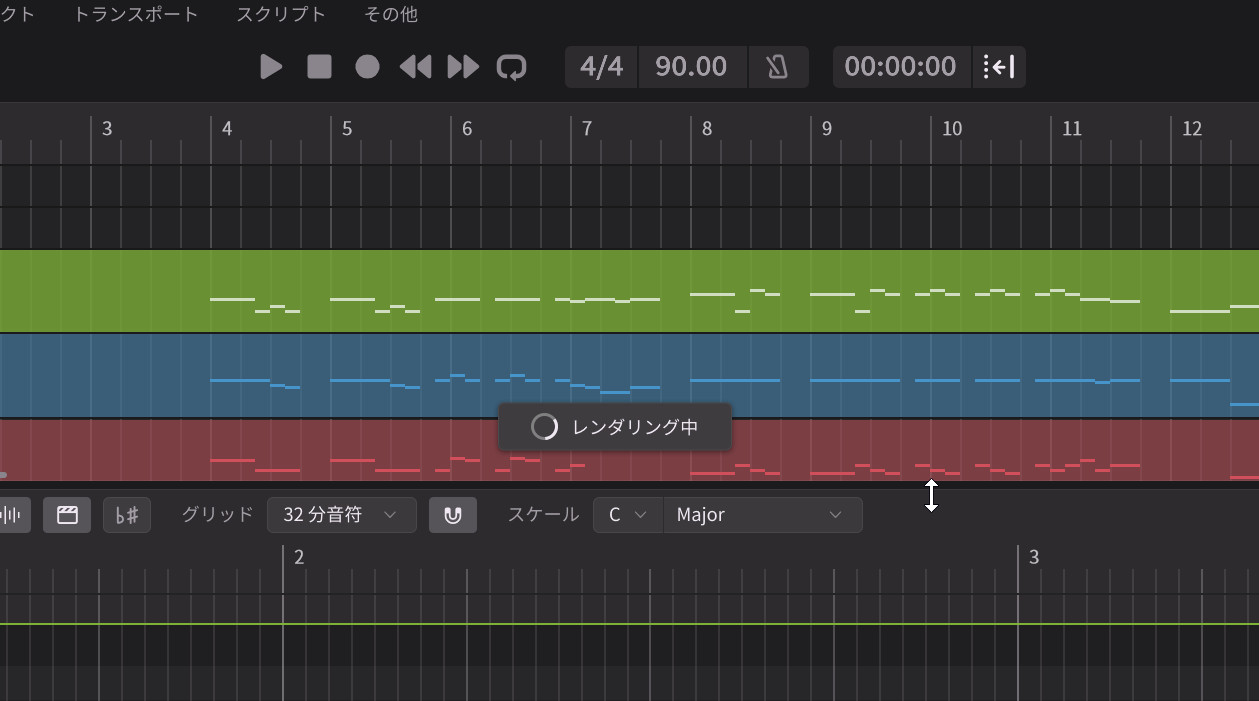Click the flat/sharp accidentals icon
The image size is (1259, 701).
pos(127,515)
